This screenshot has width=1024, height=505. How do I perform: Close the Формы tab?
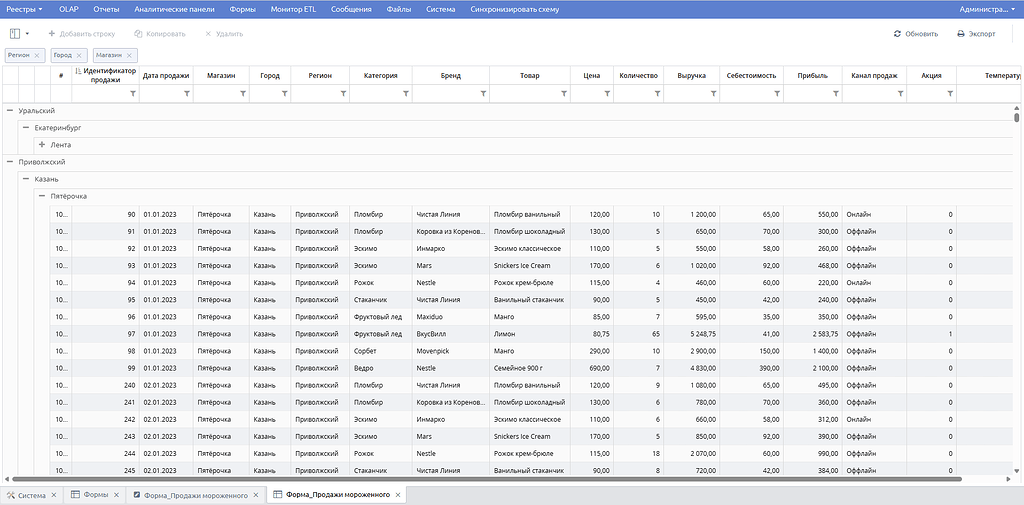[116, 495]
